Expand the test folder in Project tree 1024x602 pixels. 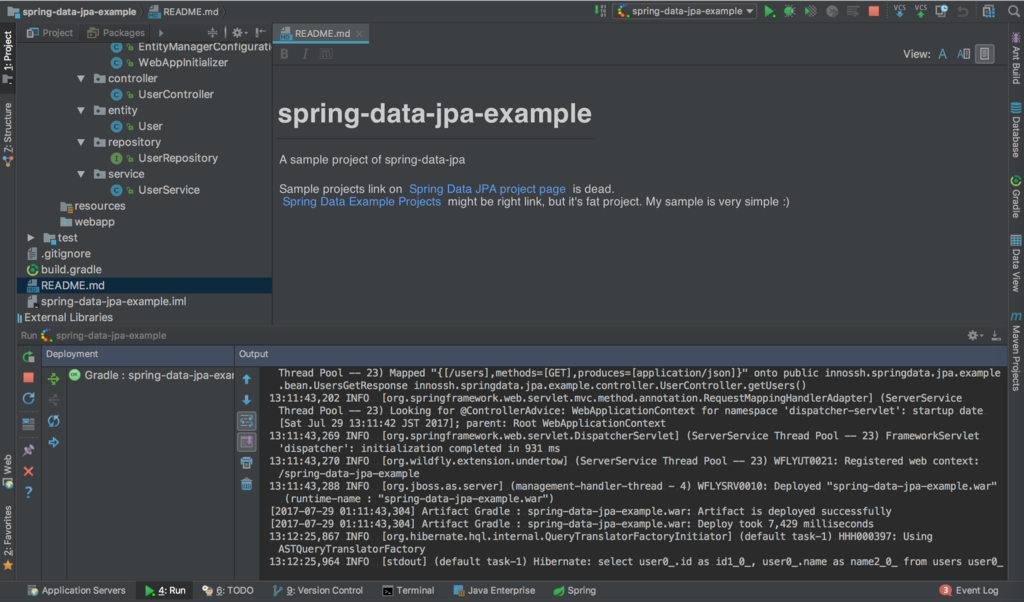[30, 237]
